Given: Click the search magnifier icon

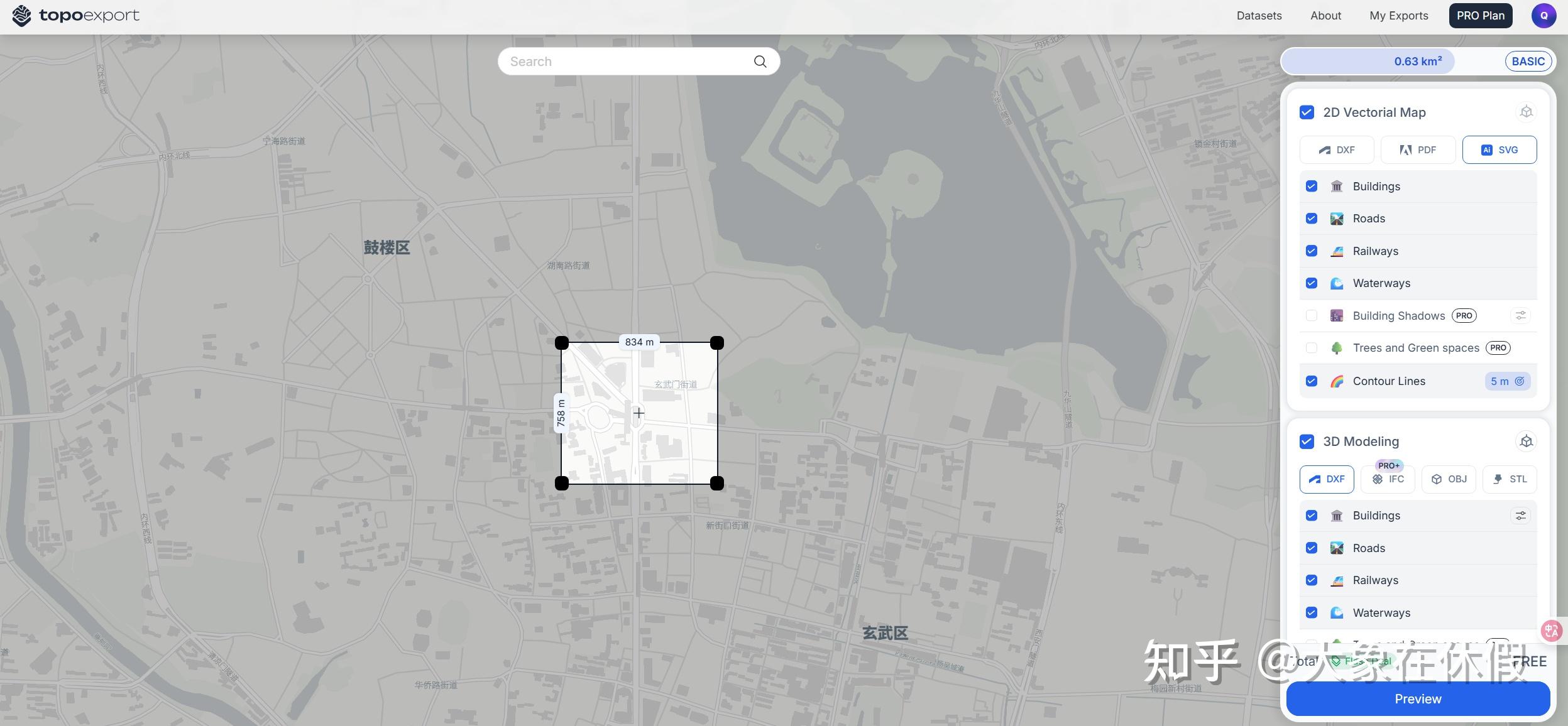Looking at the screenshot, I should coord(760,62).
